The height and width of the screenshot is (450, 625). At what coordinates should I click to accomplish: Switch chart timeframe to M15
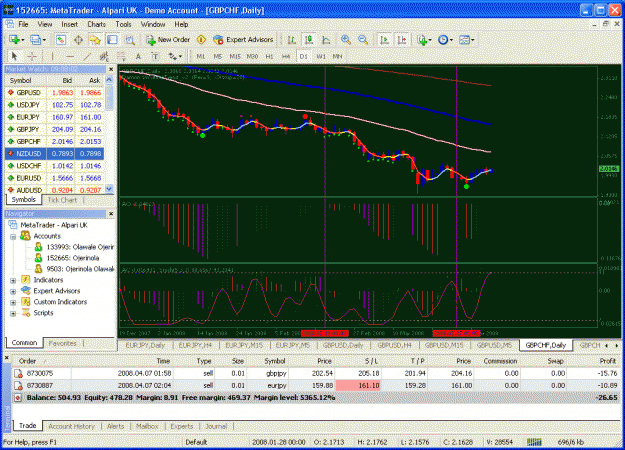coord(235,57)
